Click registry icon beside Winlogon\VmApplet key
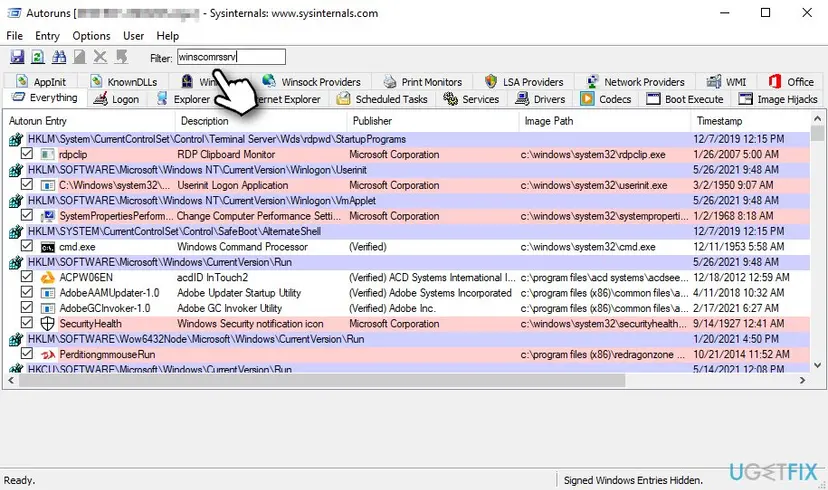The height and width of the screenshot is (490, 828). tap(16, 201)
